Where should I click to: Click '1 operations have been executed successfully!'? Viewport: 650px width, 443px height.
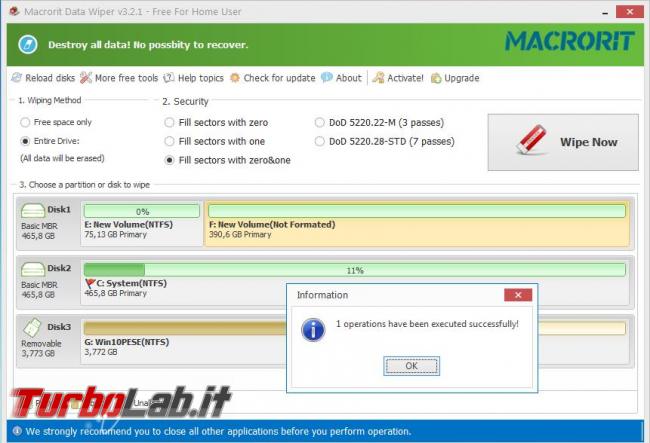(x=427, y=324)
